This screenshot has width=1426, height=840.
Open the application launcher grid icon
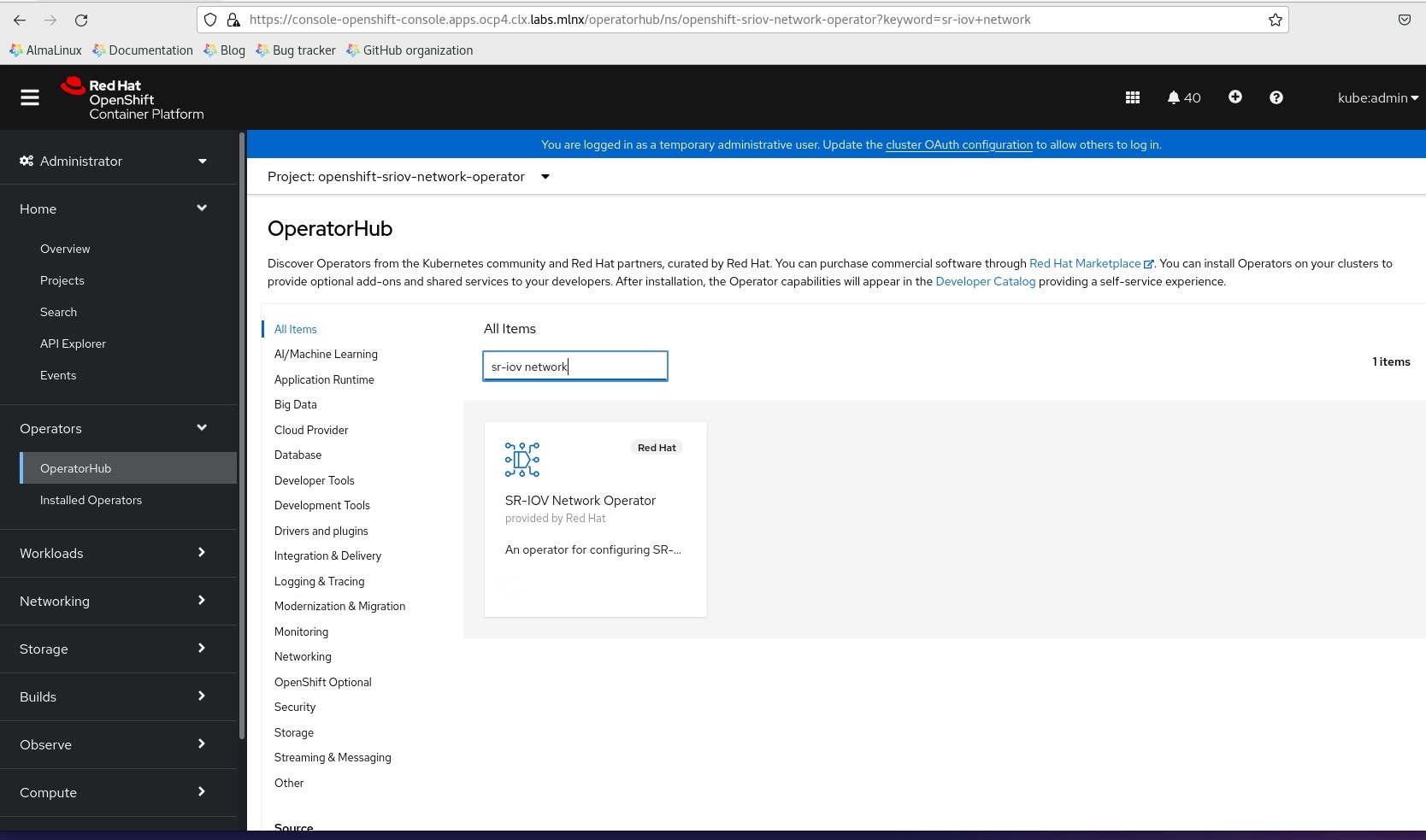[1133, 97]
